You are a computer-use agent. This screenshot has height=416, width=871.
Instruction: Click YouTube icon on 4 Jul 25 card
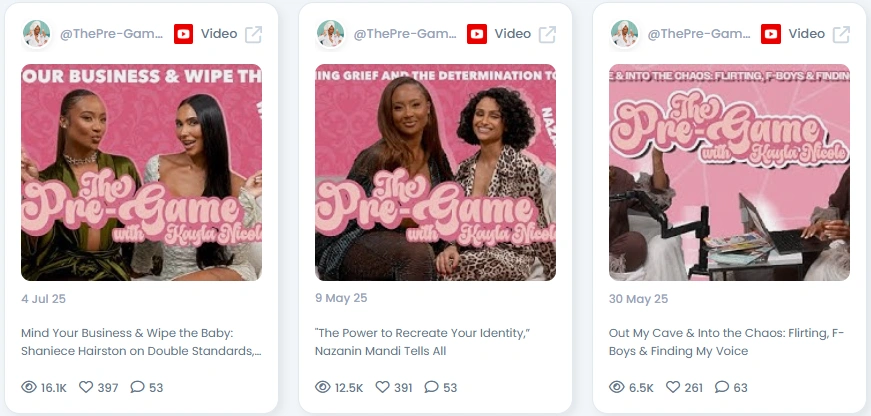pos(183,34)
